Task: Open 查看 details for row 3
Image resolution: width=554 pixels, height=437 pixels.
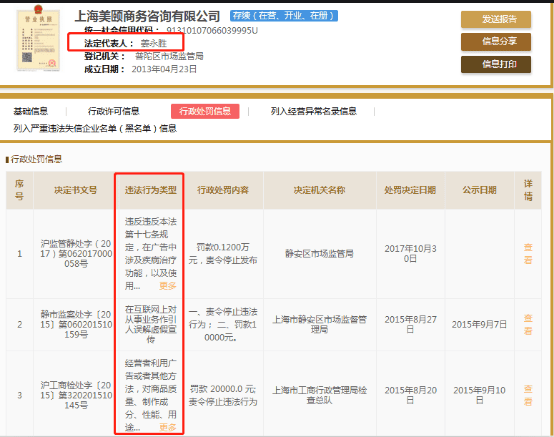Action: pos(528,395)
